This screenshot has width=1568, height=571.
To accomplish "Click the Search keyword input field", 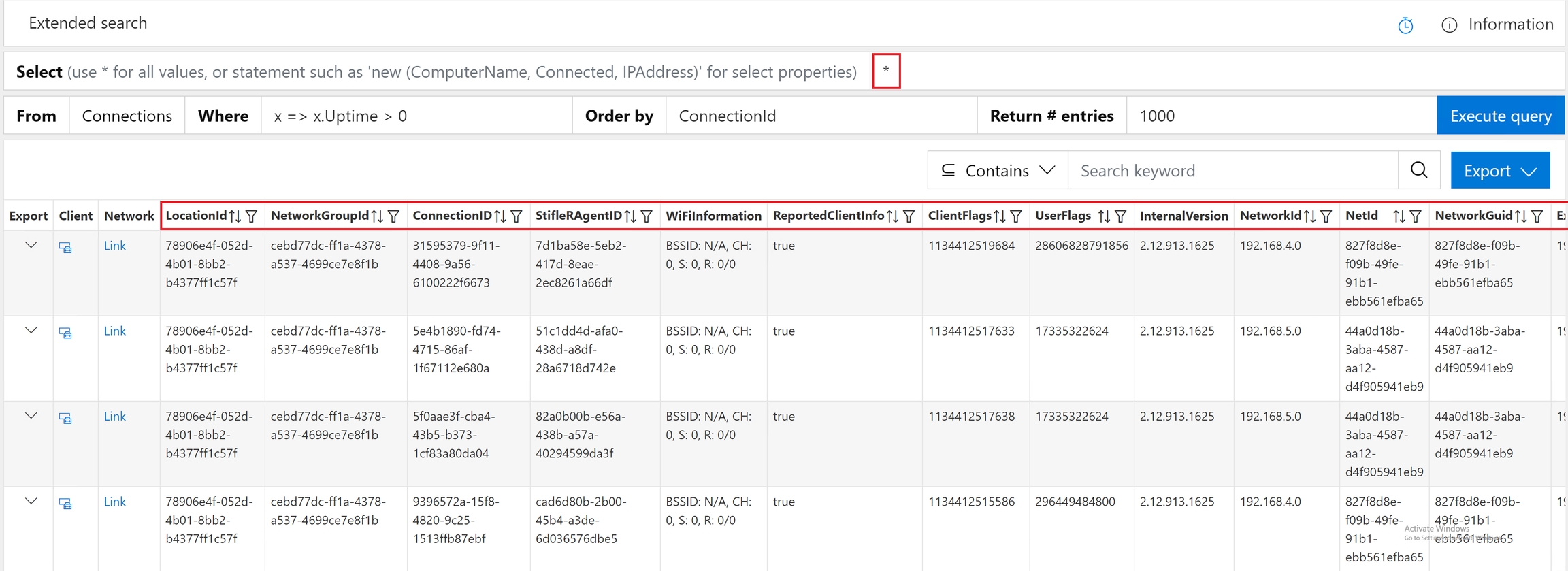I will pos(1232,170).
